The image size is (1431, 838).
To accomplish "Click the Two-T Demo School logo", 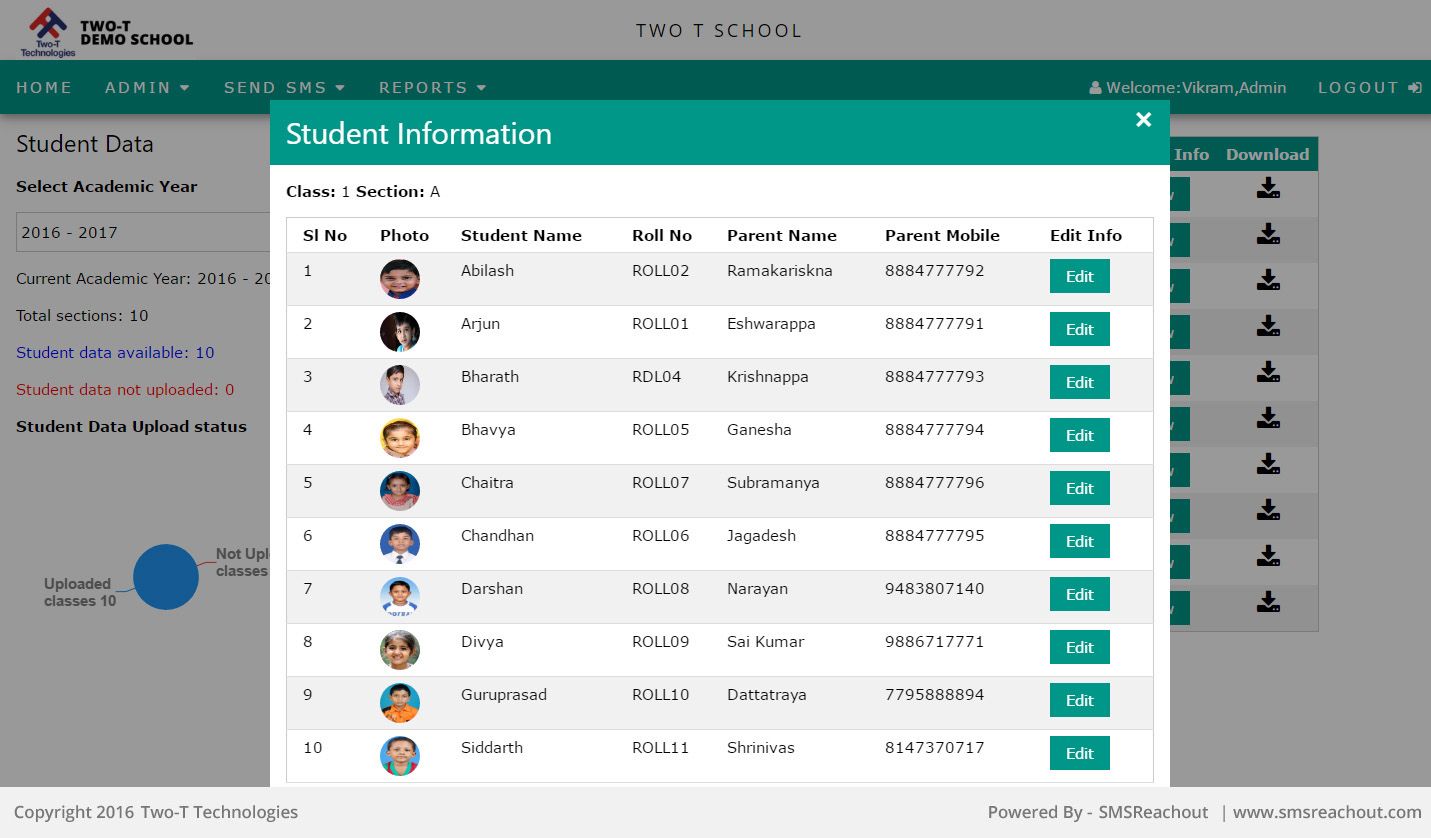I will [106, 32].
